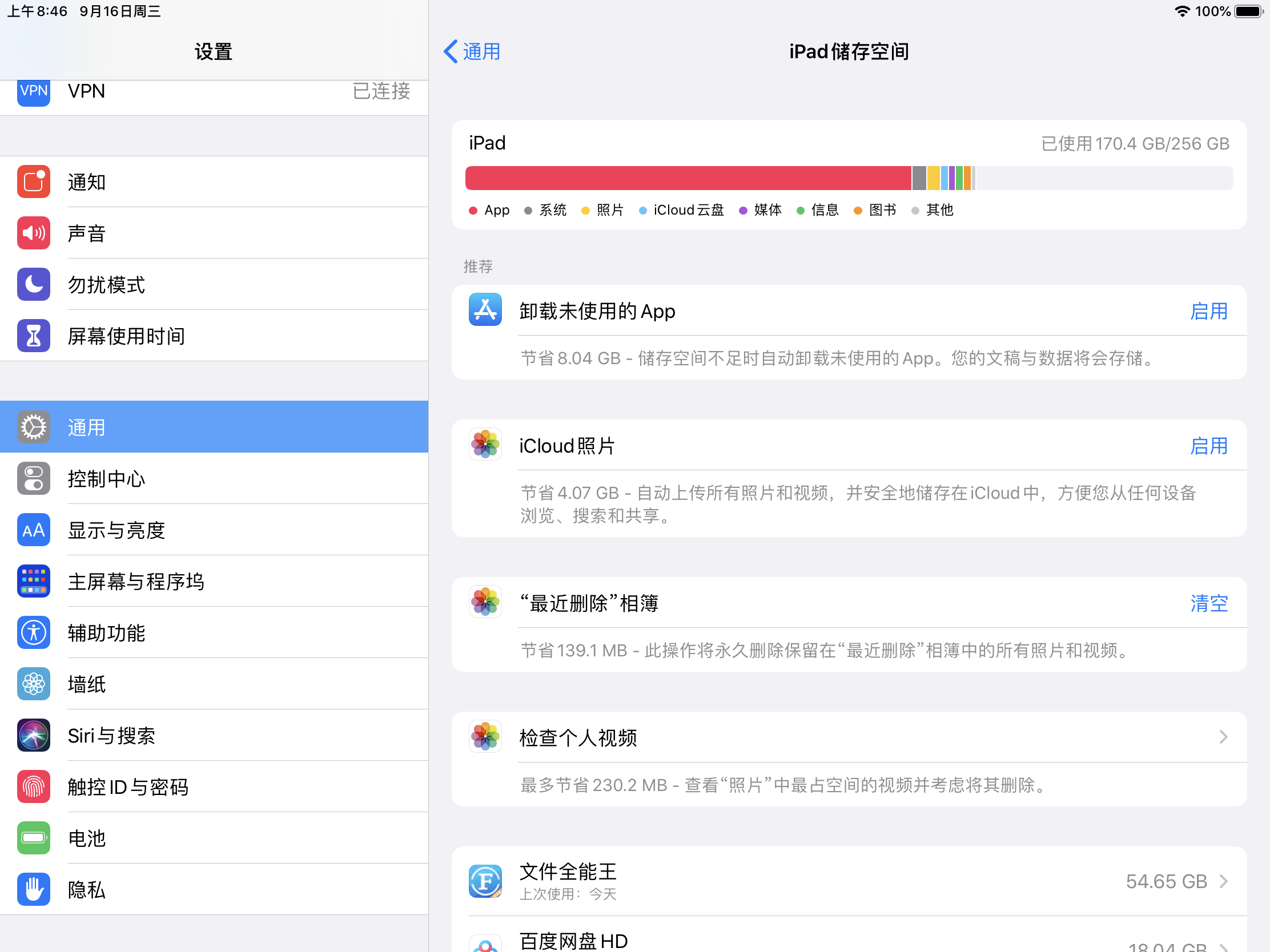Expand 检查个人视频 chevron
The height and width of the screenshot is (952, 1270).
click(x=1223, y=737)
